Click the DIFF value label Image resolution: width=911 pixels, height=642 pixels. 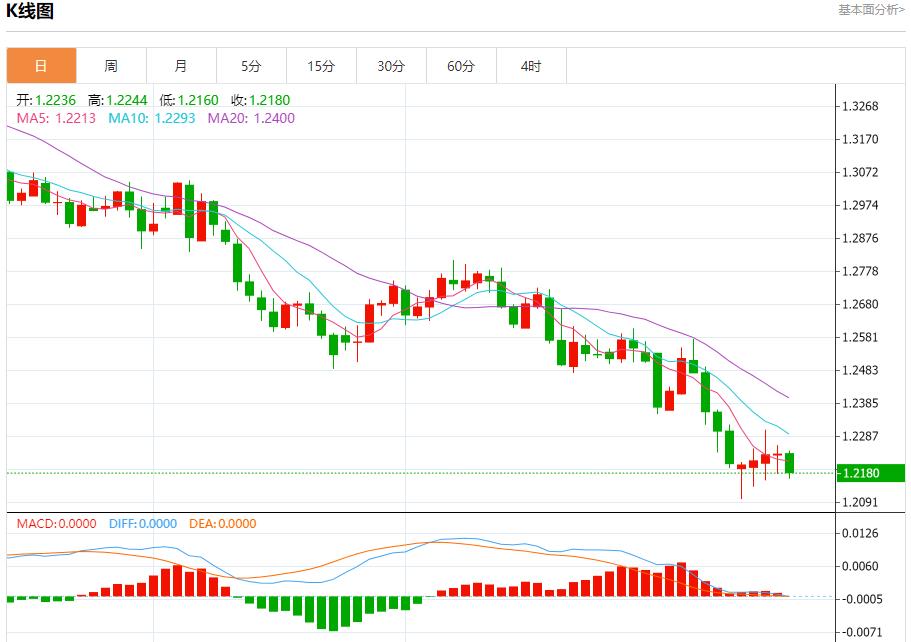(x=140, y=523)
